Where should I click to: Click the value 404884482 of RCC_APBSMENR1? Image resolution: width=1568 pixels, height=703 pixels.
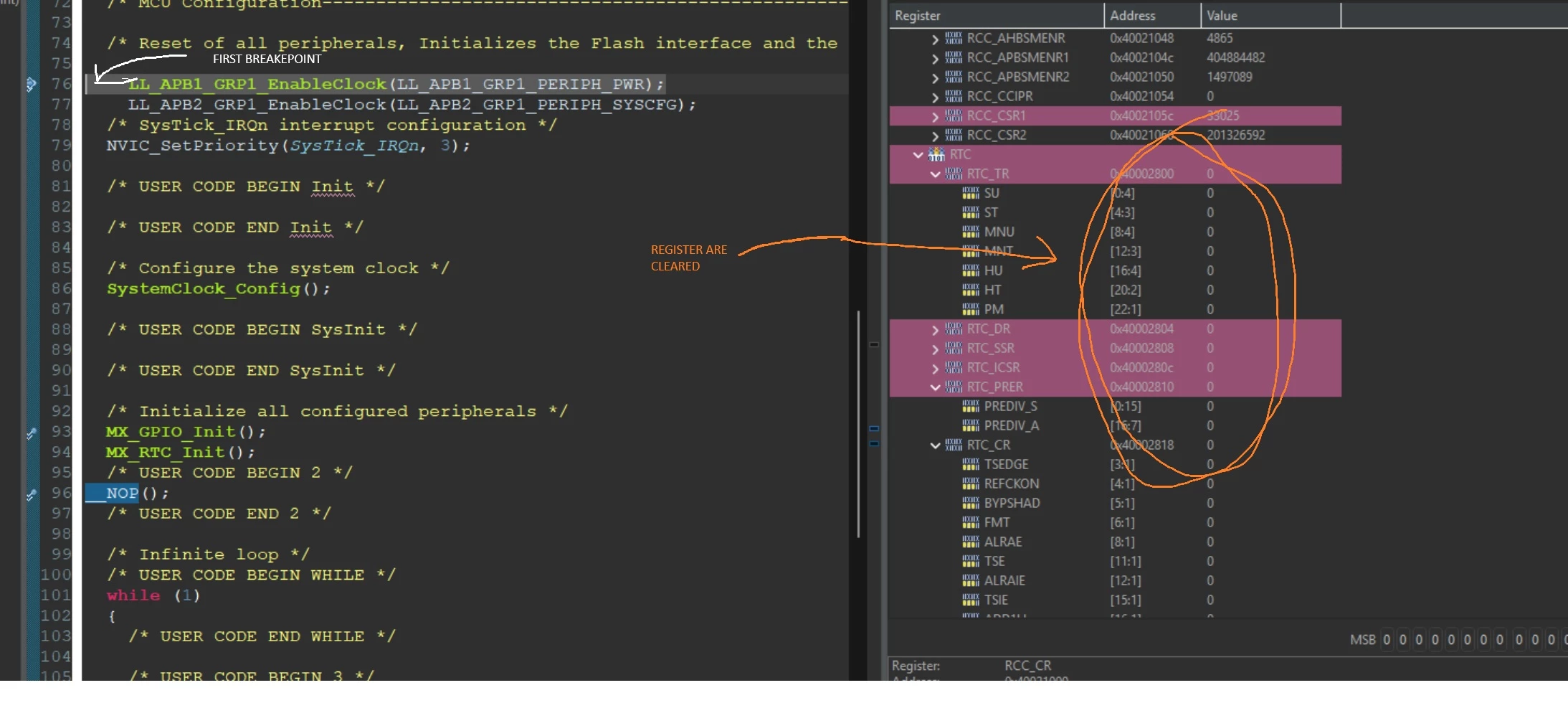click(1235, 57)
